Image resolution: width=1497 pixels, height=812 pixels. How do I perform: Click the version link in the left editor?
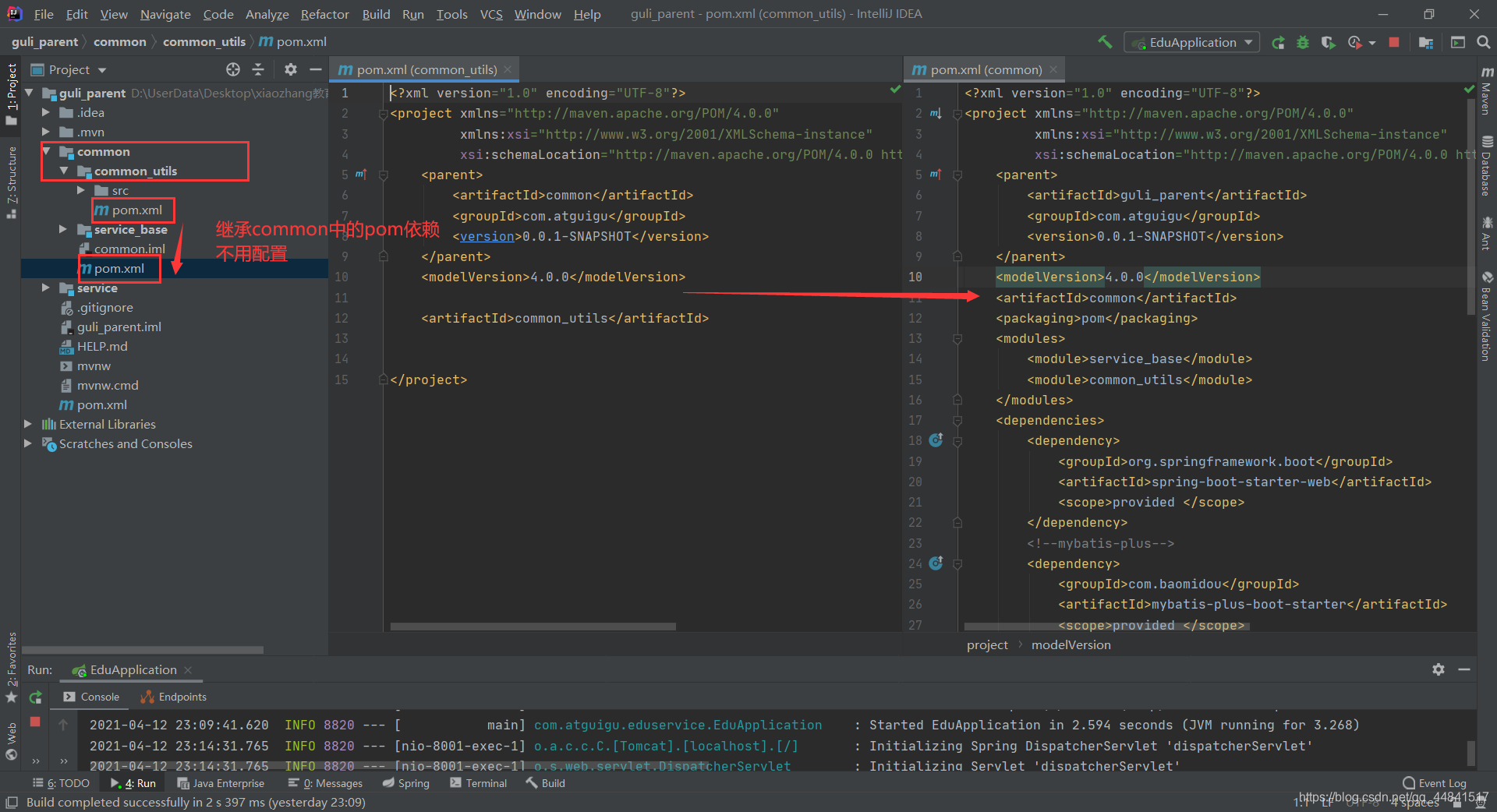(487, 236)
